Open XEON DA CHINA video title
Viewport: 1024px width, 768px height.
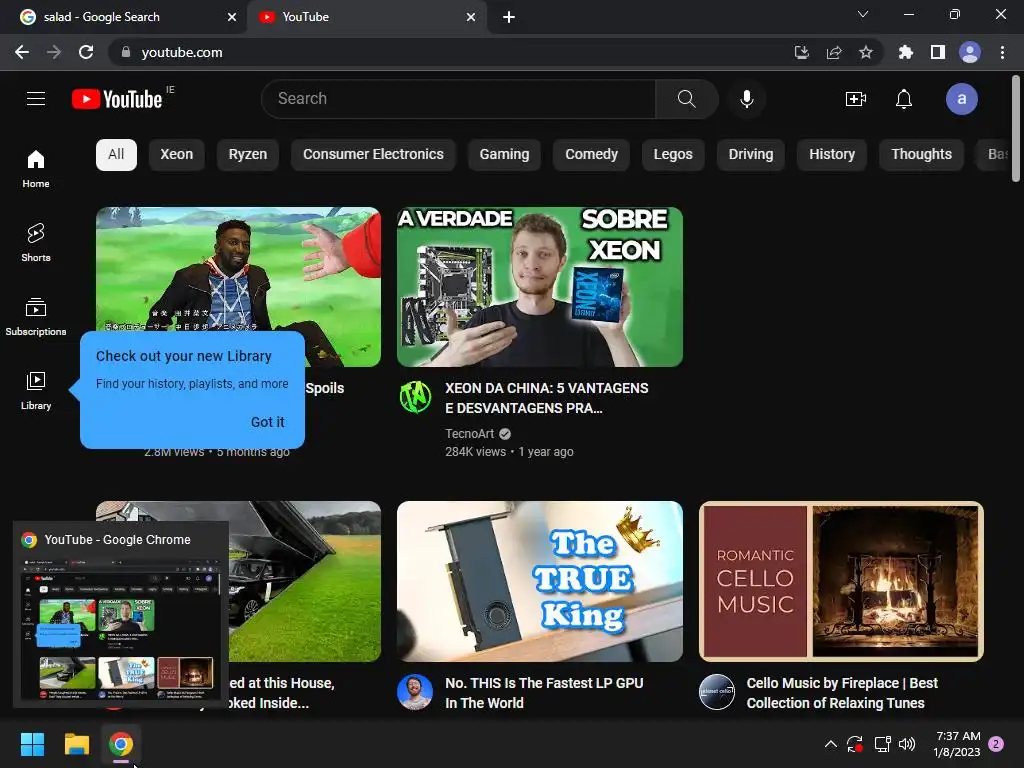pyautogui.click(x=547, y=398)
